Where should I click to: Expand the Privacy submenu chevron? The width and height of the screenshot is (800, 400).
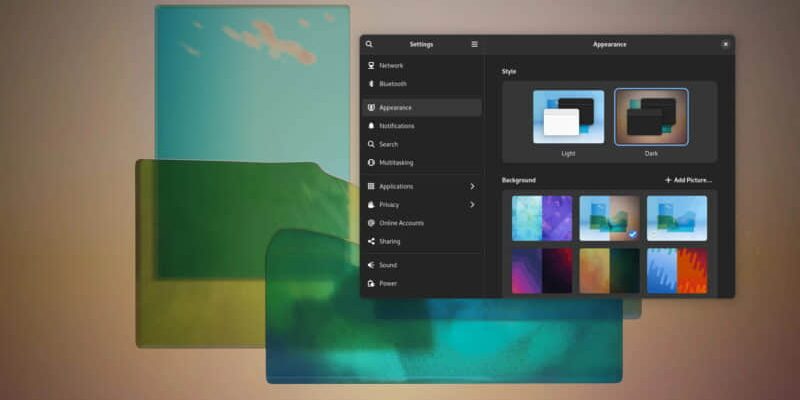tap(472, 205)
